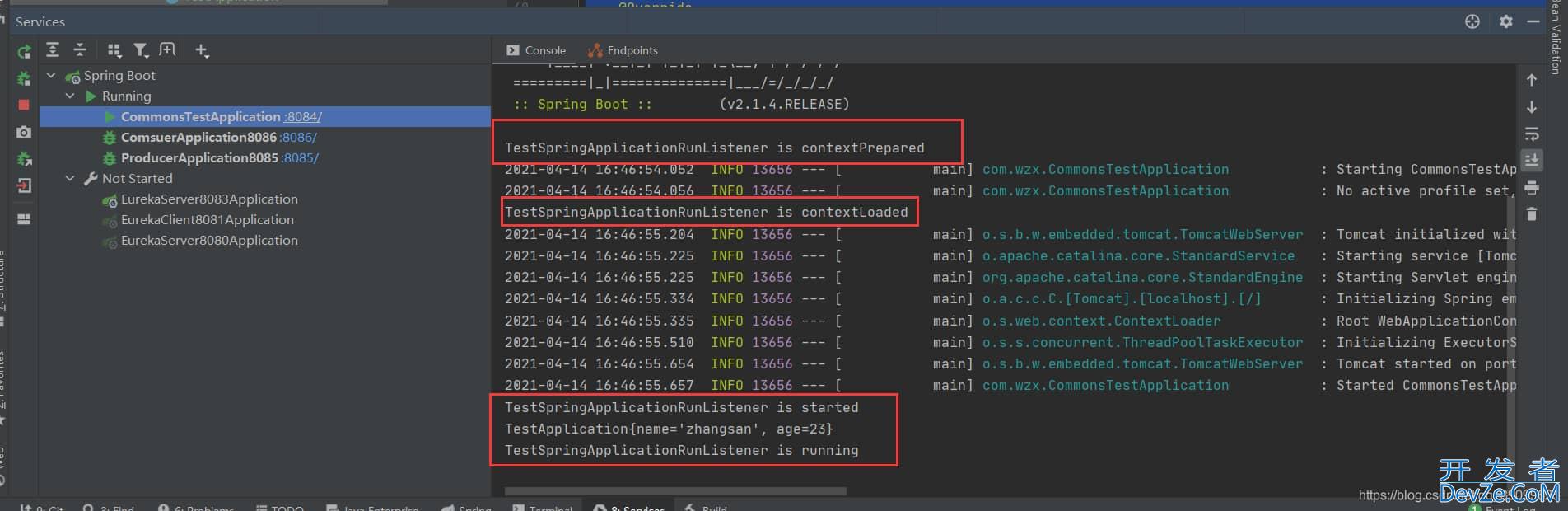Click o.apache.catalina.core.StandardService logger text

pyautogui.click(x=1138, y=255)
